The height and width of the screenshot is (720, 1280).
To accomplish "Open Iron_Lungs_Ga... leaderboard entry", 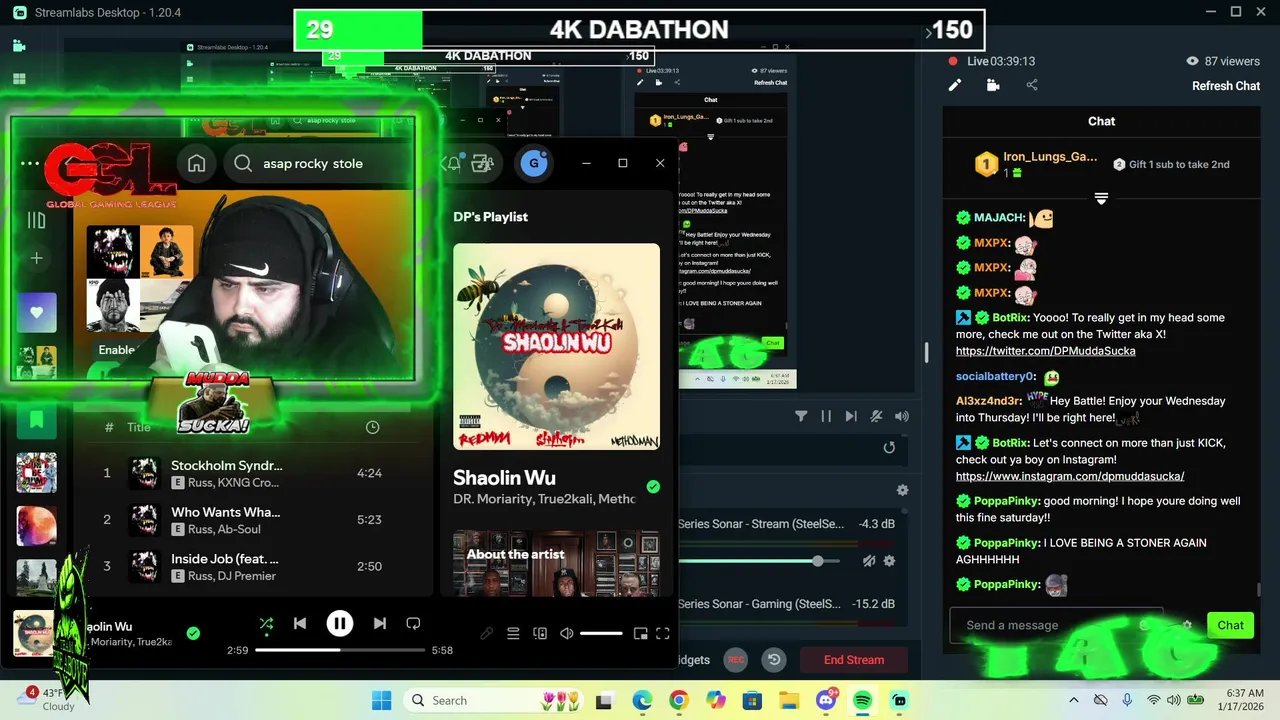I will (1036, 164).
